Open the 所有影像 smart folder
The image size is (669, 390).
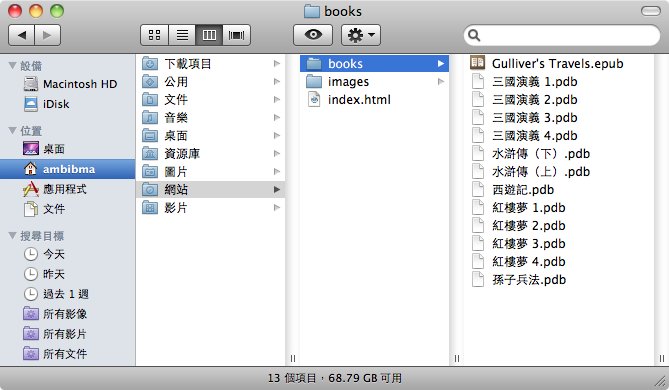click(67, 314)
